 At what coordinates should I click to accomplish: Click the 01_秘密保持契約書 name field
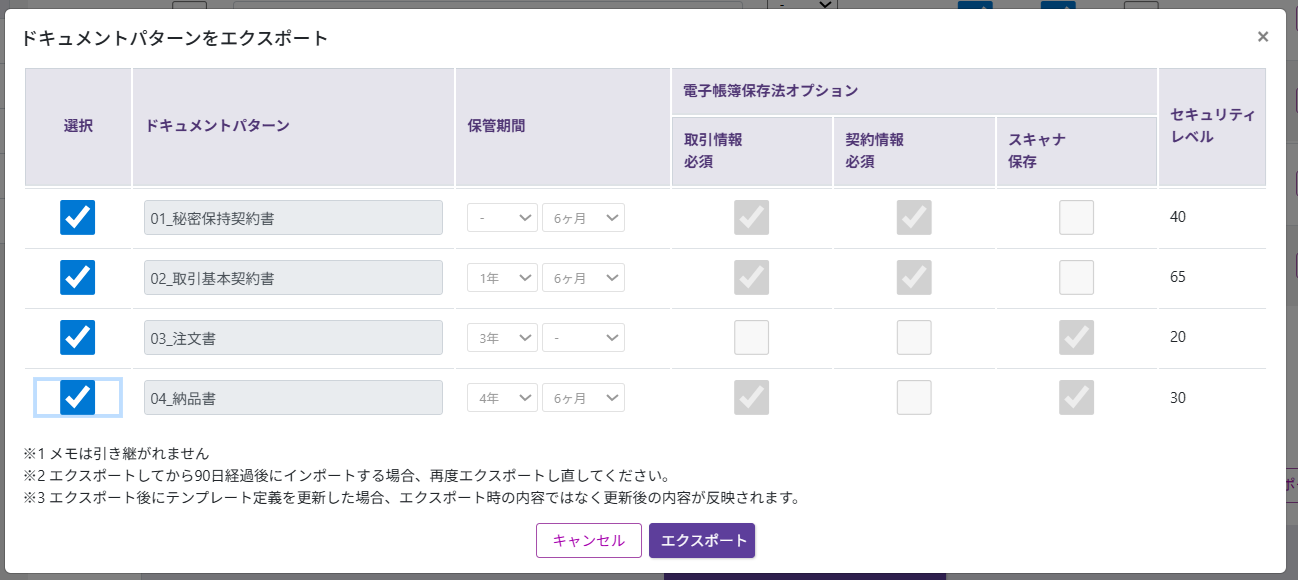pyautogui.click(x=293, y=218)
